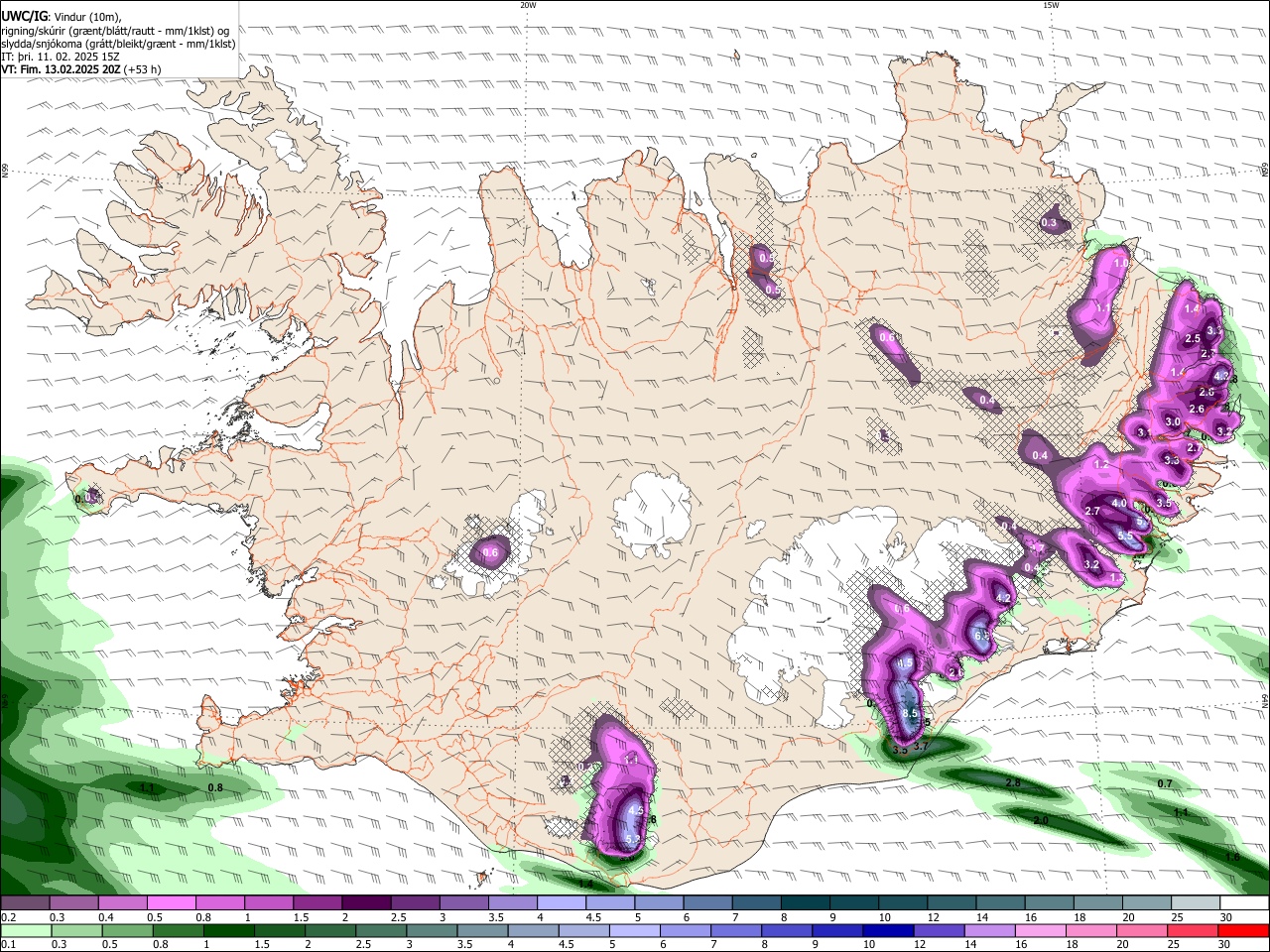The width and height of the screenshot is (1270, 952).
Task: Click the 2.7 snow value in the east
Action: (x=1092, y=511)
